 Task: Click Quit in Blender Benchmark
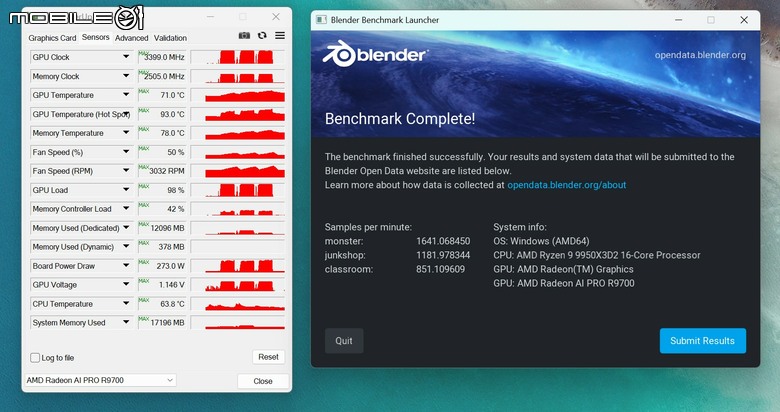[x=344, y=341]
